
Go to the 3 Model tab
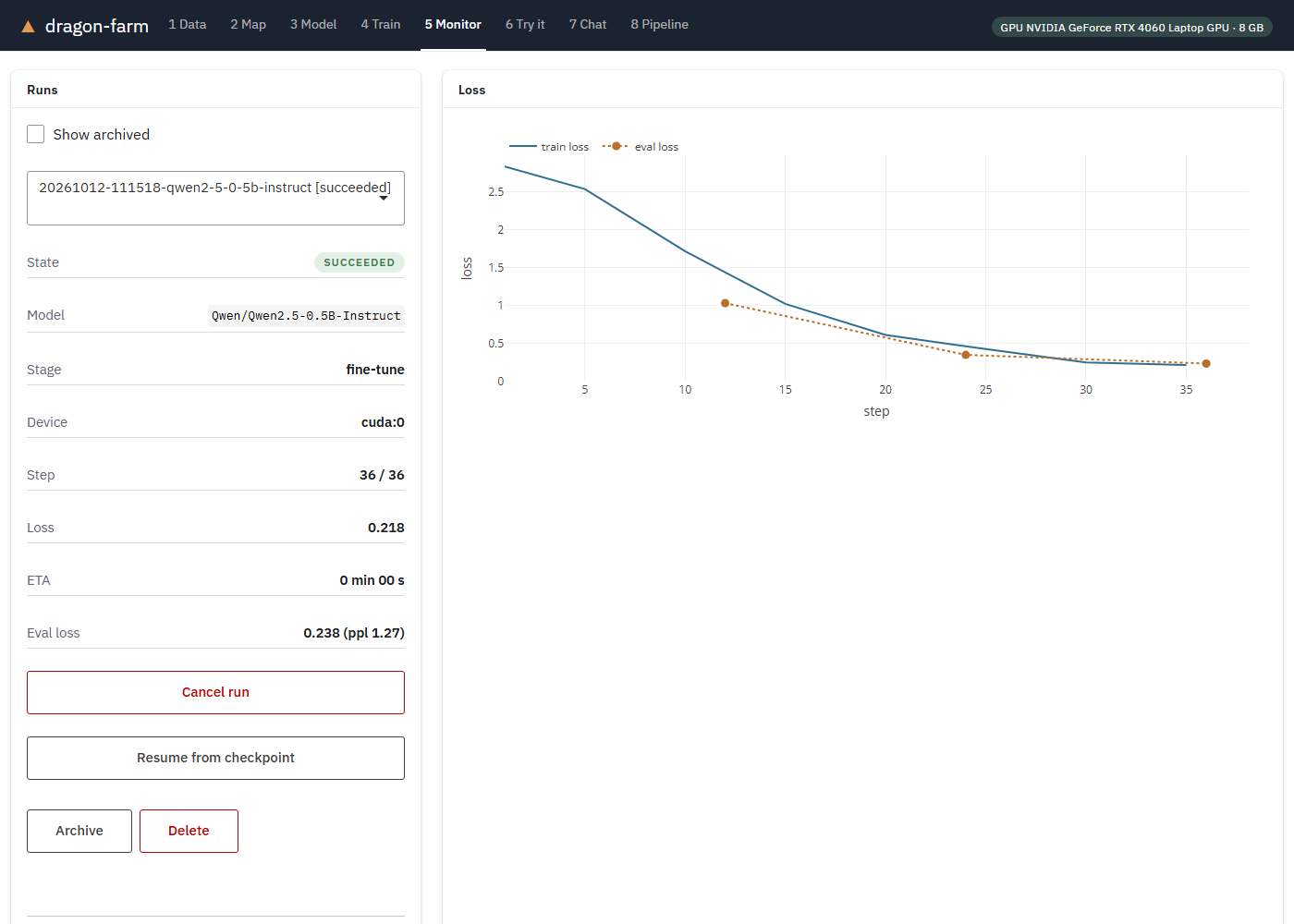(x=313, y=25)
